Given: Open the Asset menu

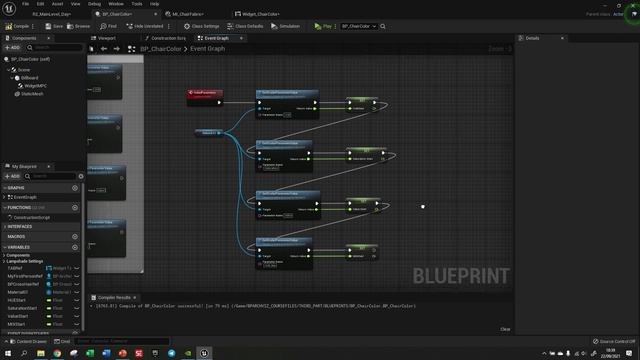Looking at the screenshot, I should pos(57,4).
